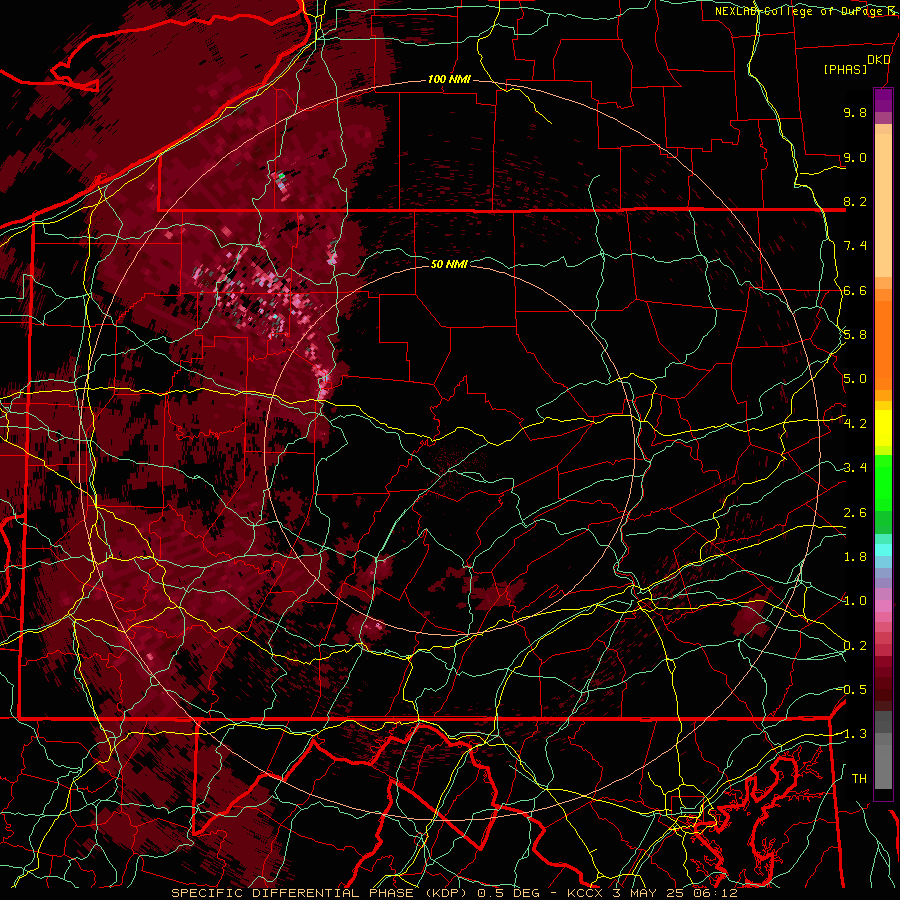Click the 1.3 value on the color scale
The width and height of the screenshot is (900, 900).
855,734
